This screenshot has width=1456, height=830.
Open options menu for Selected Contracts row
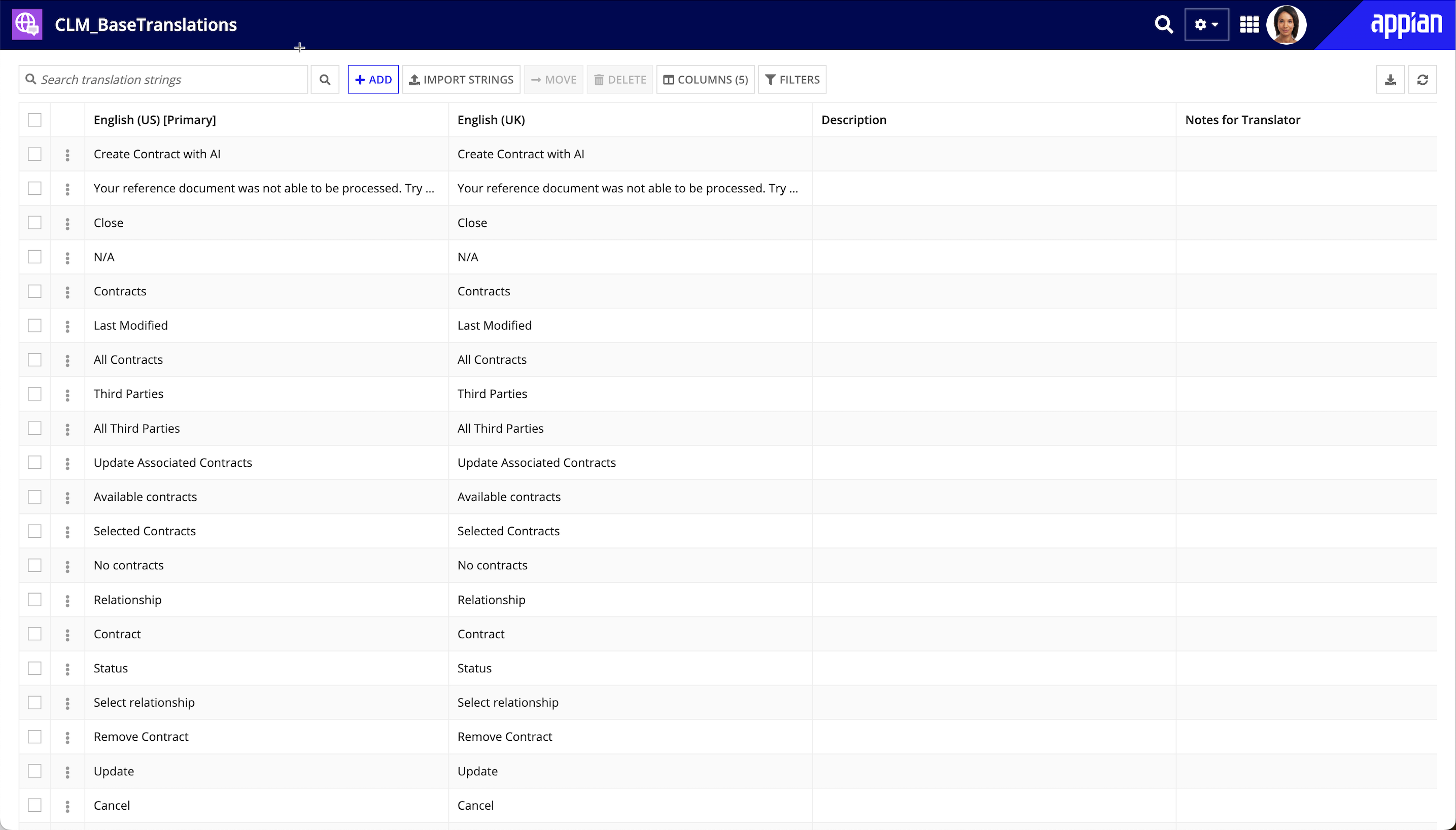coord(67,532)
